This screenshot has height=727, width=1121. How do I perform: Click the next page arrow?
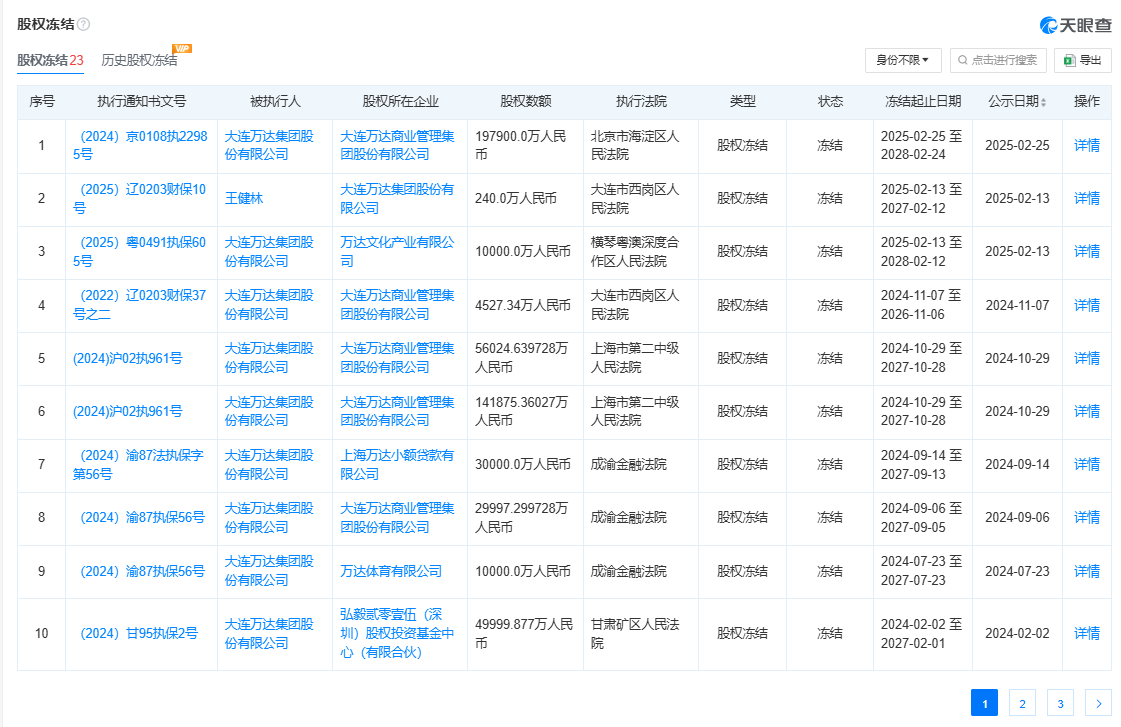tap(1098, 703)
